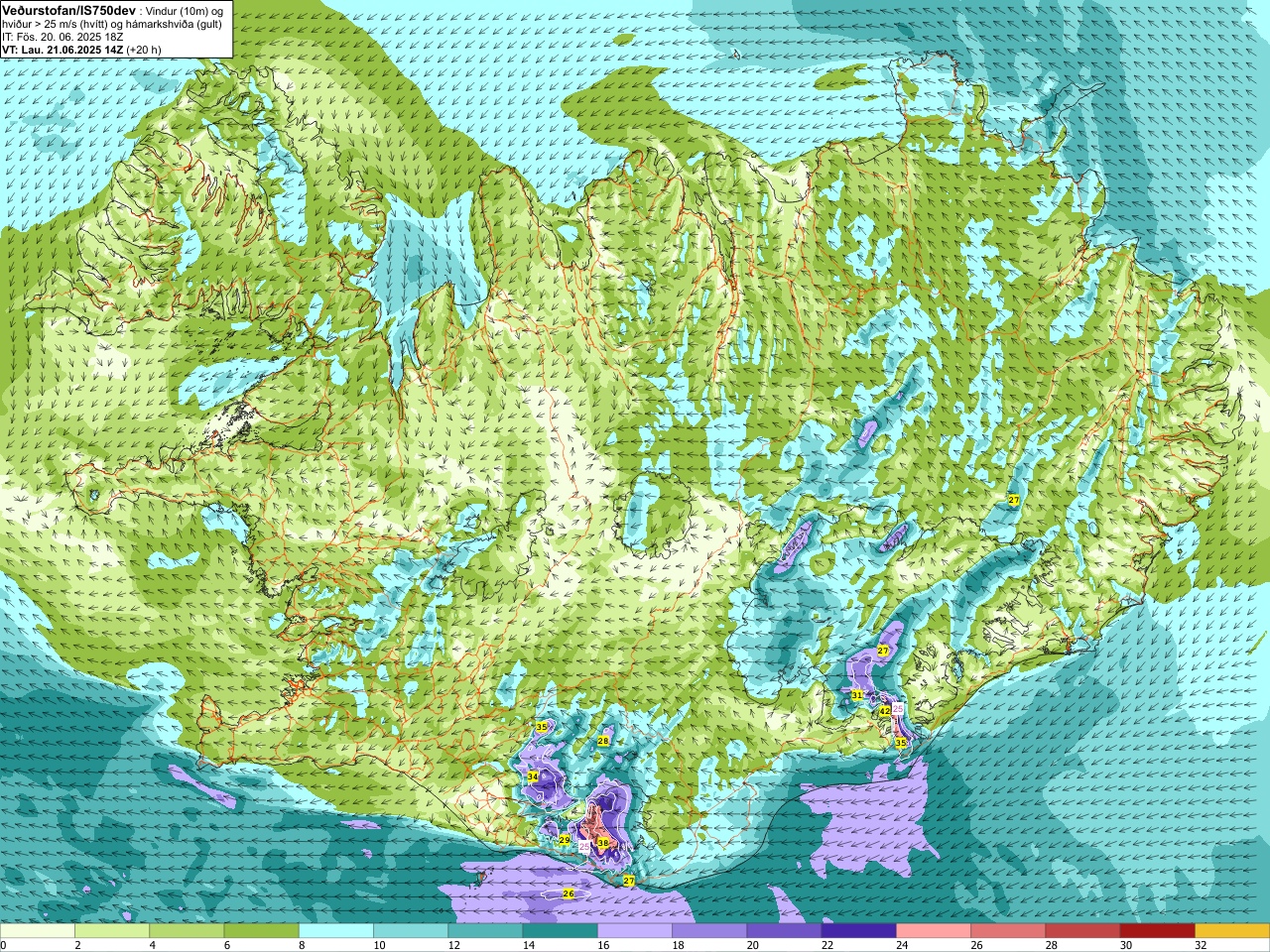Click the yellow gust label 29
Viewport: 1270px width, 952px height.
point(565,840)
